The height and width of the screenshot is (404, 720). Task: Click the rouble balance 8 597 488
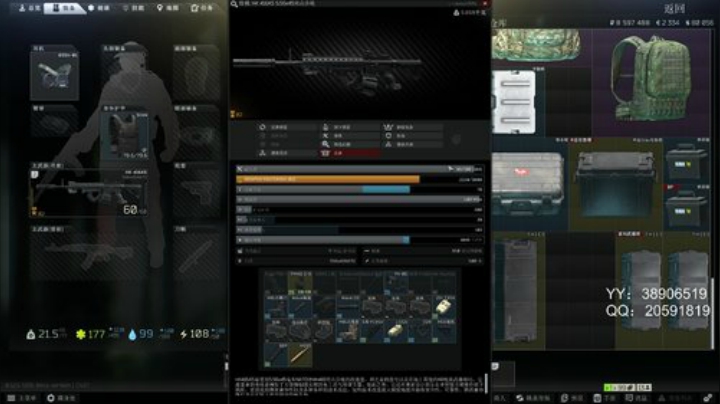click(x=630, y=22)
